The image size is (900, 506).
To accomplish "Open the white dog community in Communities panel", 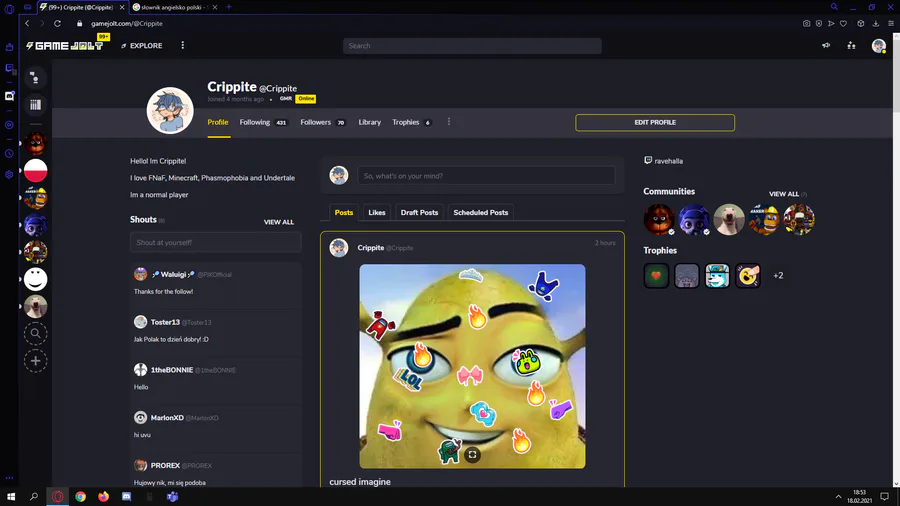I will 729,219.
